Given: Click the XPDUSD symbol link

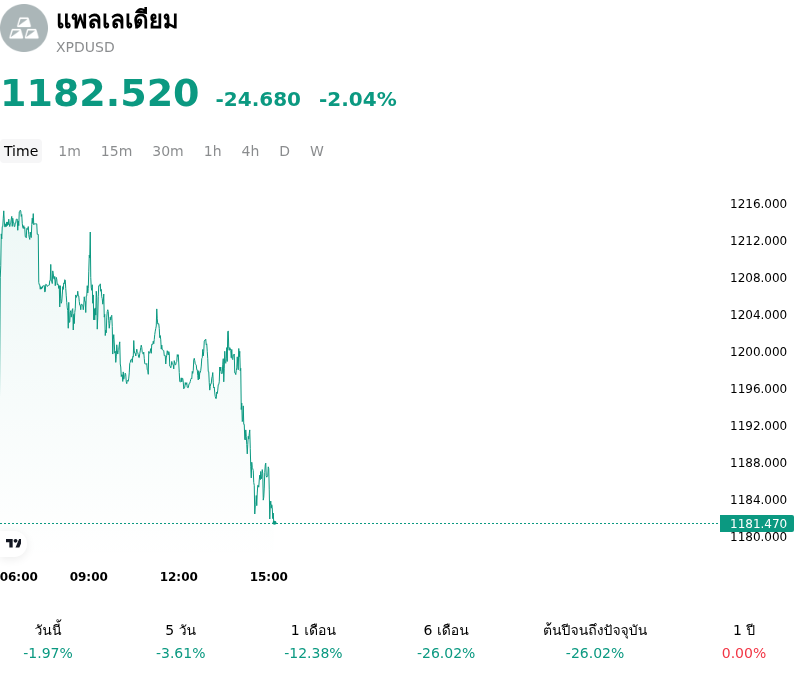Looking at the screenshot, I should [85, 47].
